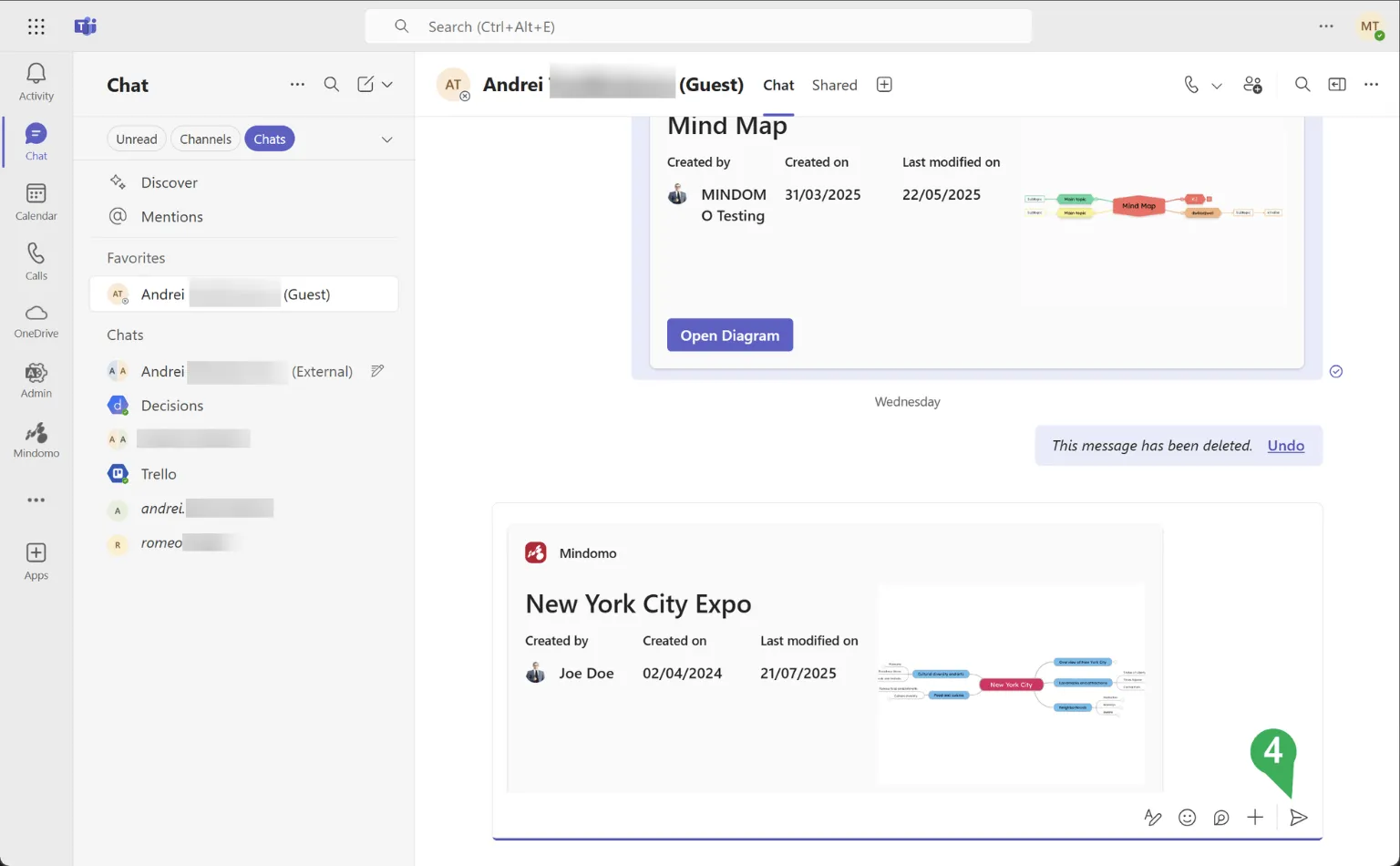This screenshot has width=1400, height=866.
Task: Click the Search input field
Action: 698,26
